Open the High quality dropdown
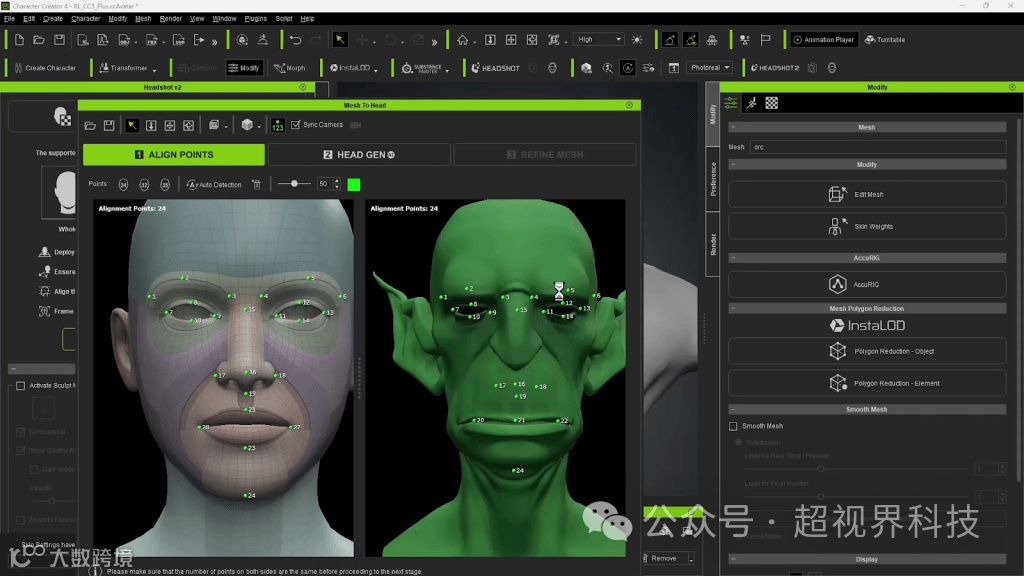Viewport: 1024px width, 576px height. click(599, 40)
